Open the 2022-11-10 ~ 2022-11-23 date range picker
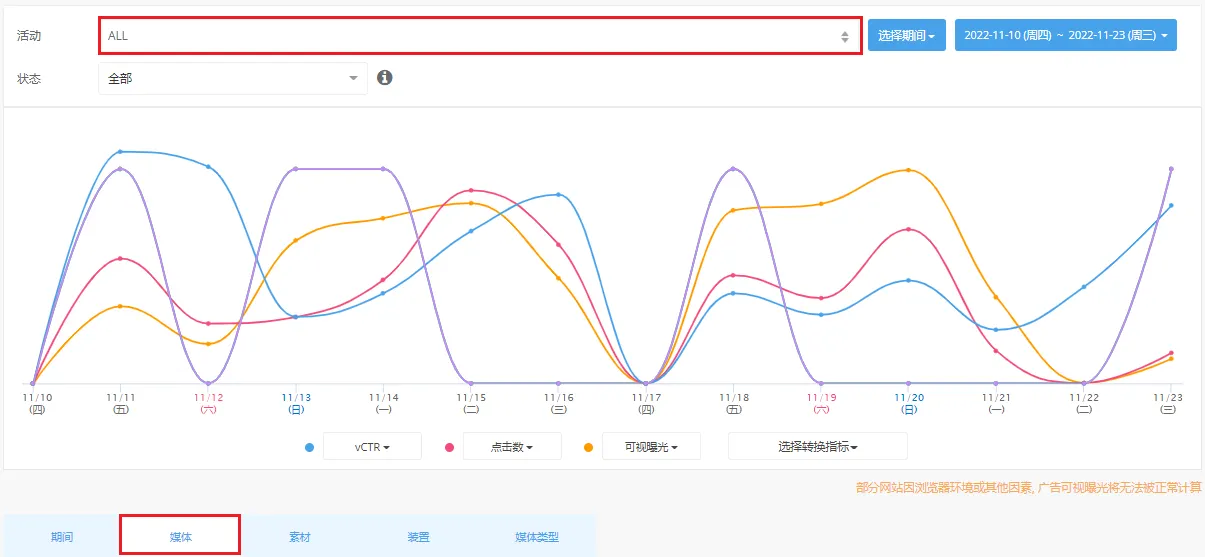The image size is (1205, 557). point(1065,35)
